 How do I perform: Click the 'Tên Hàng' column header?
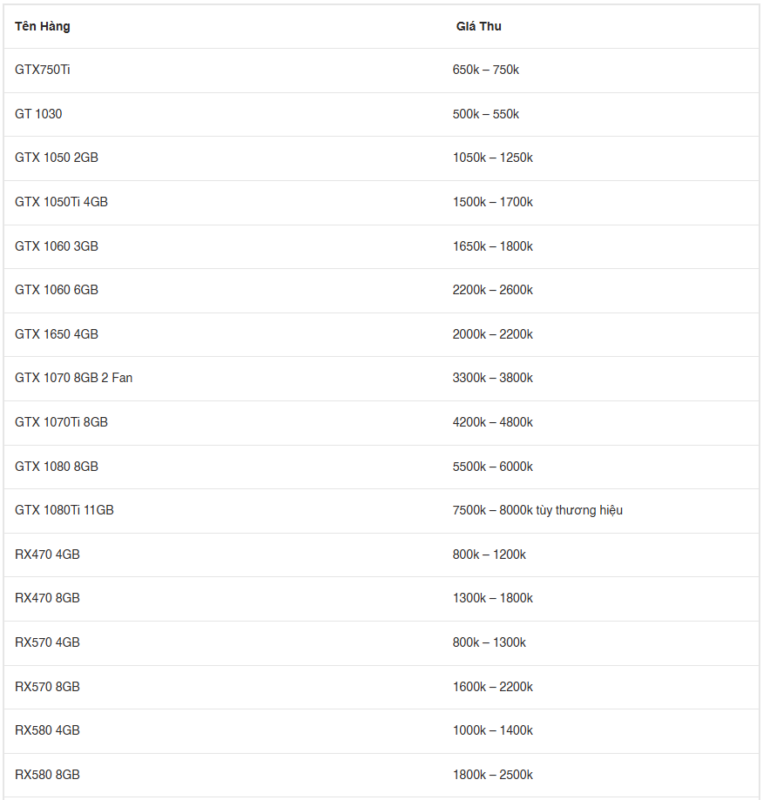[42, 27]
